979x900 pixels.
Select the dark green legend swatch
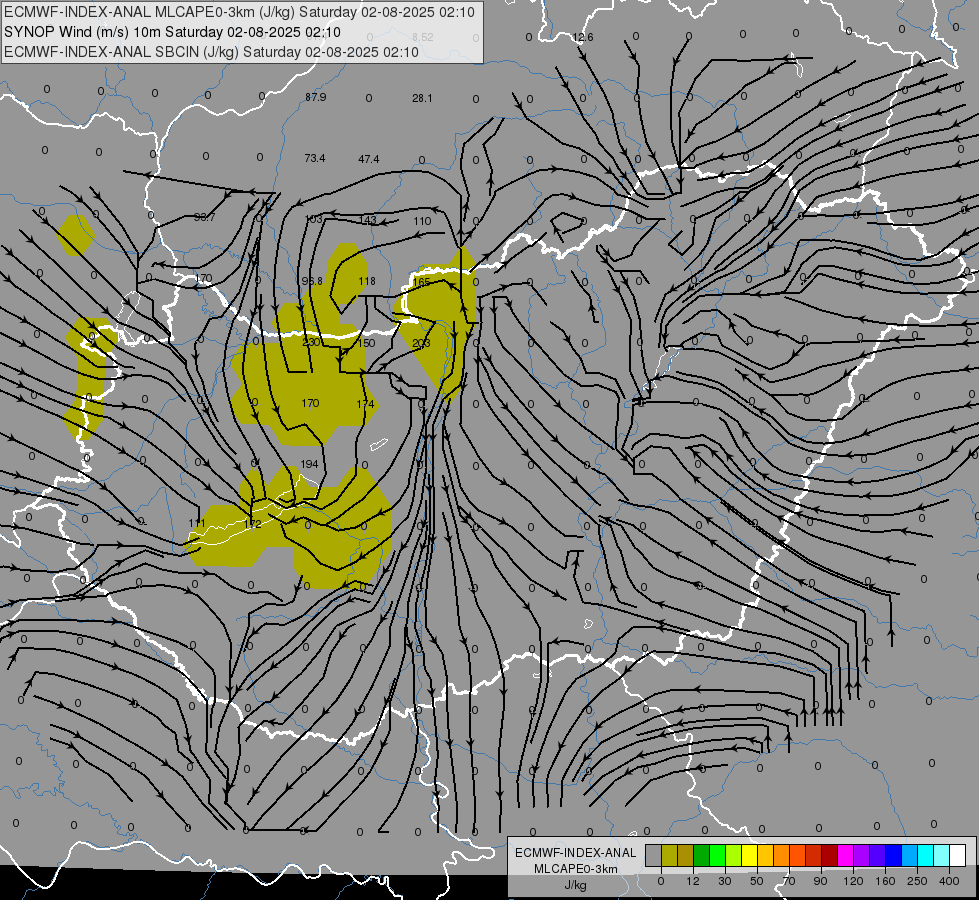click(702, 856)
